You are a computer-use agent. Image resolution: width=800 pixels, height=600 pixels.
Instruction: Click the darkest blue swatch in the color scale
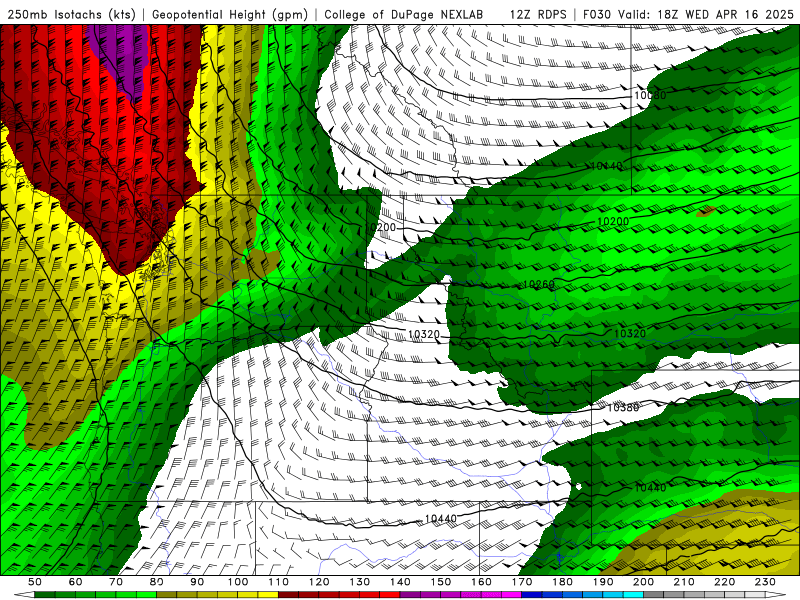coord(532,594)
